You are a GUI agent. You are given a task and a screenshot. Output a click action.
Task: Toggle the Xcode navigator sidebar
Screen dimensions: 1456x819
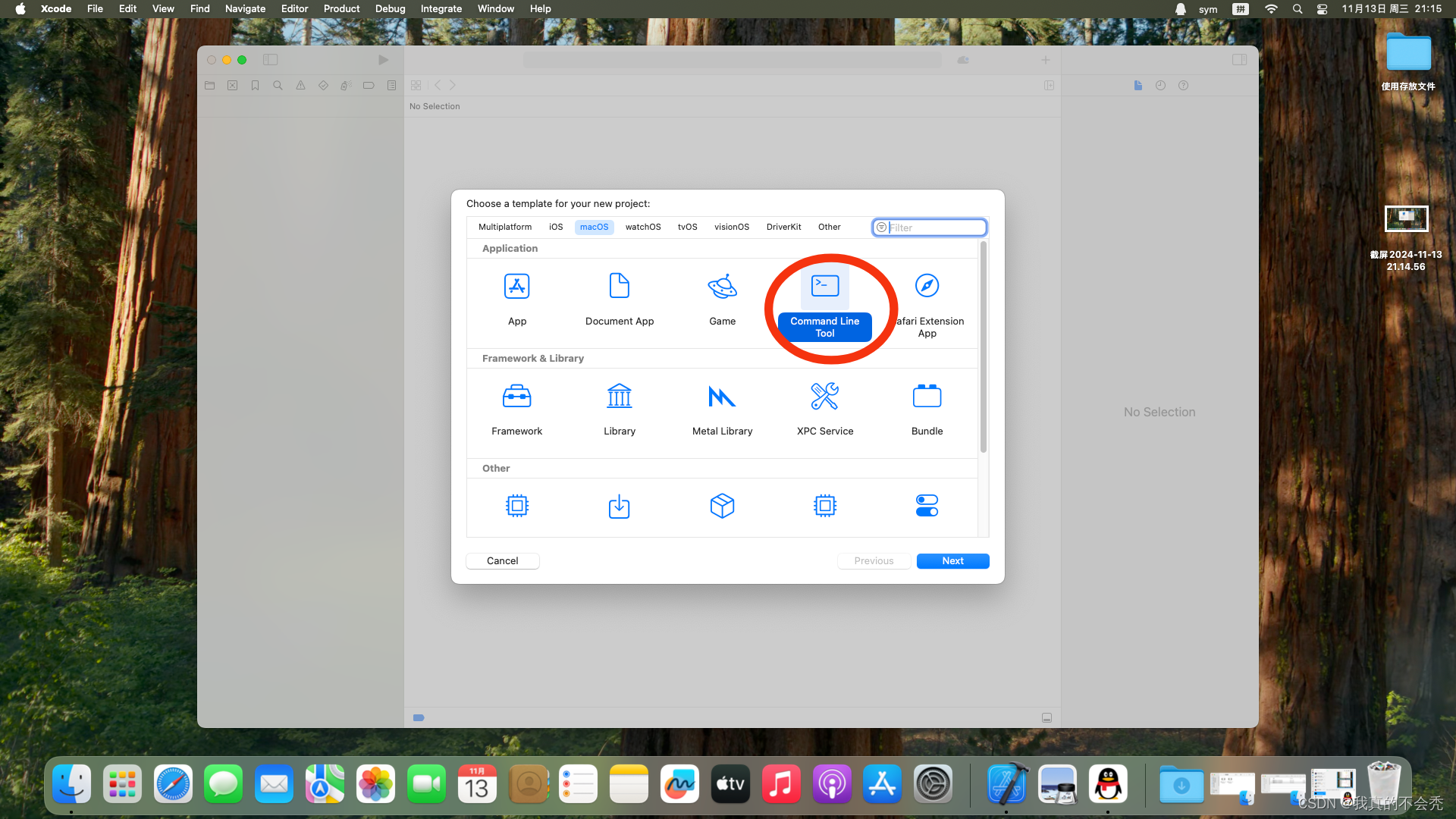tap(270, 60)
